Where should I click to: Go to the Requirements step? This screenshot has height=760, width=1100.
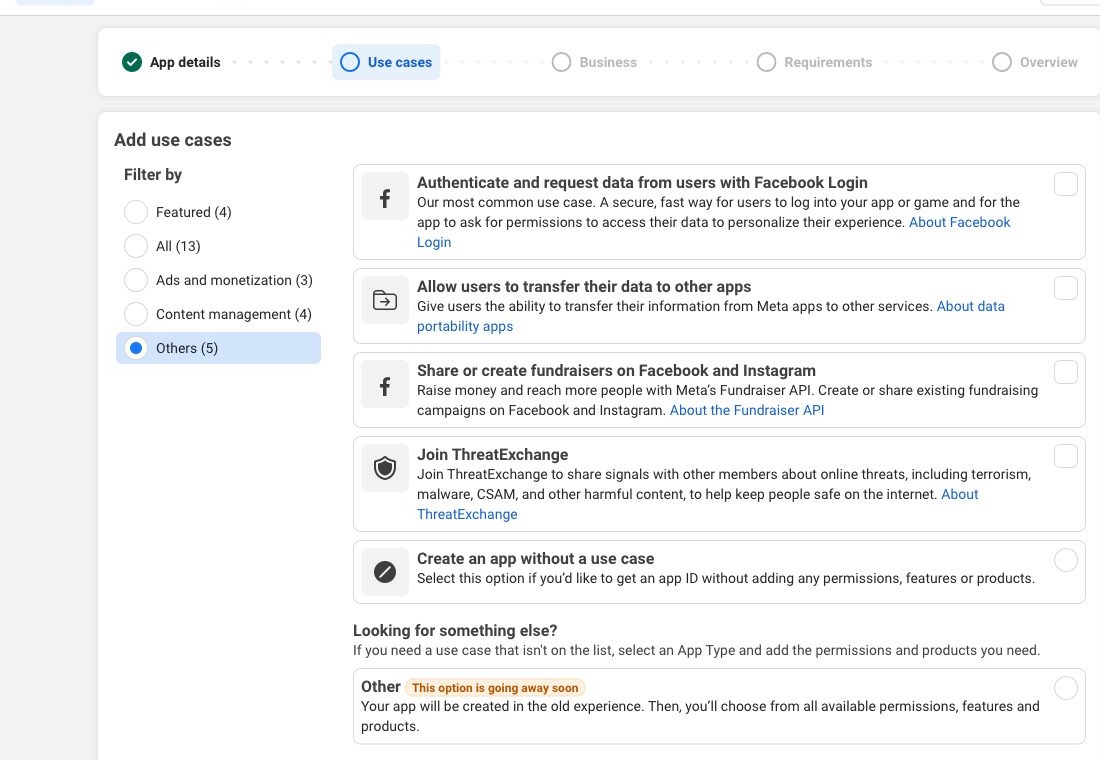pos(815,62)
